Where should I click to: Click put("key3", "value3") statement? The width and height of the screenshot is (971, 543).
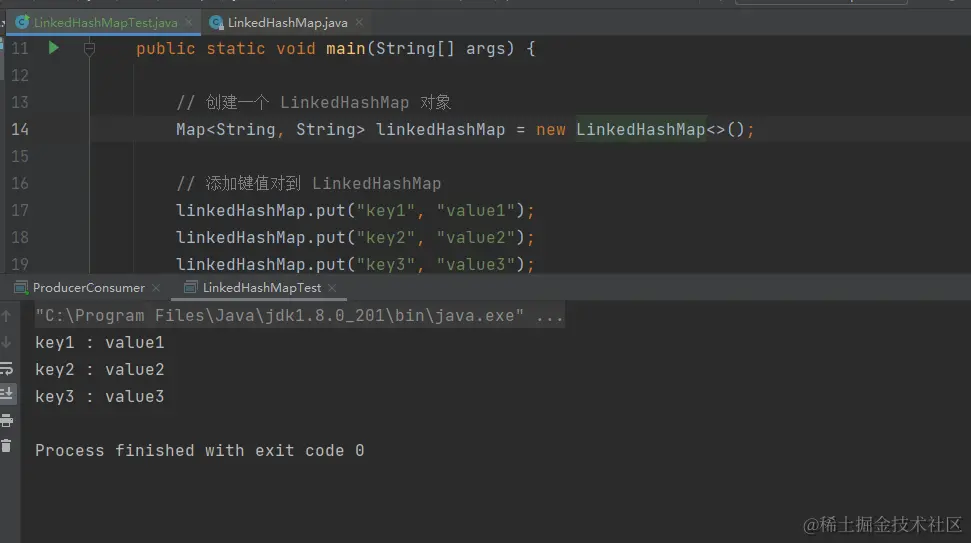point(355,264)
